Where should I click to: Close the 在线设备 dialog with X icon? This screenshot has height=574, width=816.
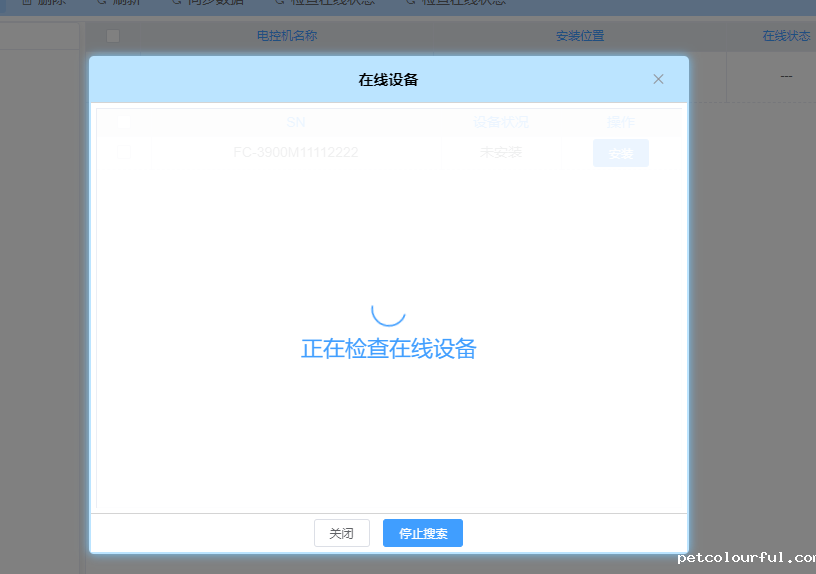click(x=658, y=79)
